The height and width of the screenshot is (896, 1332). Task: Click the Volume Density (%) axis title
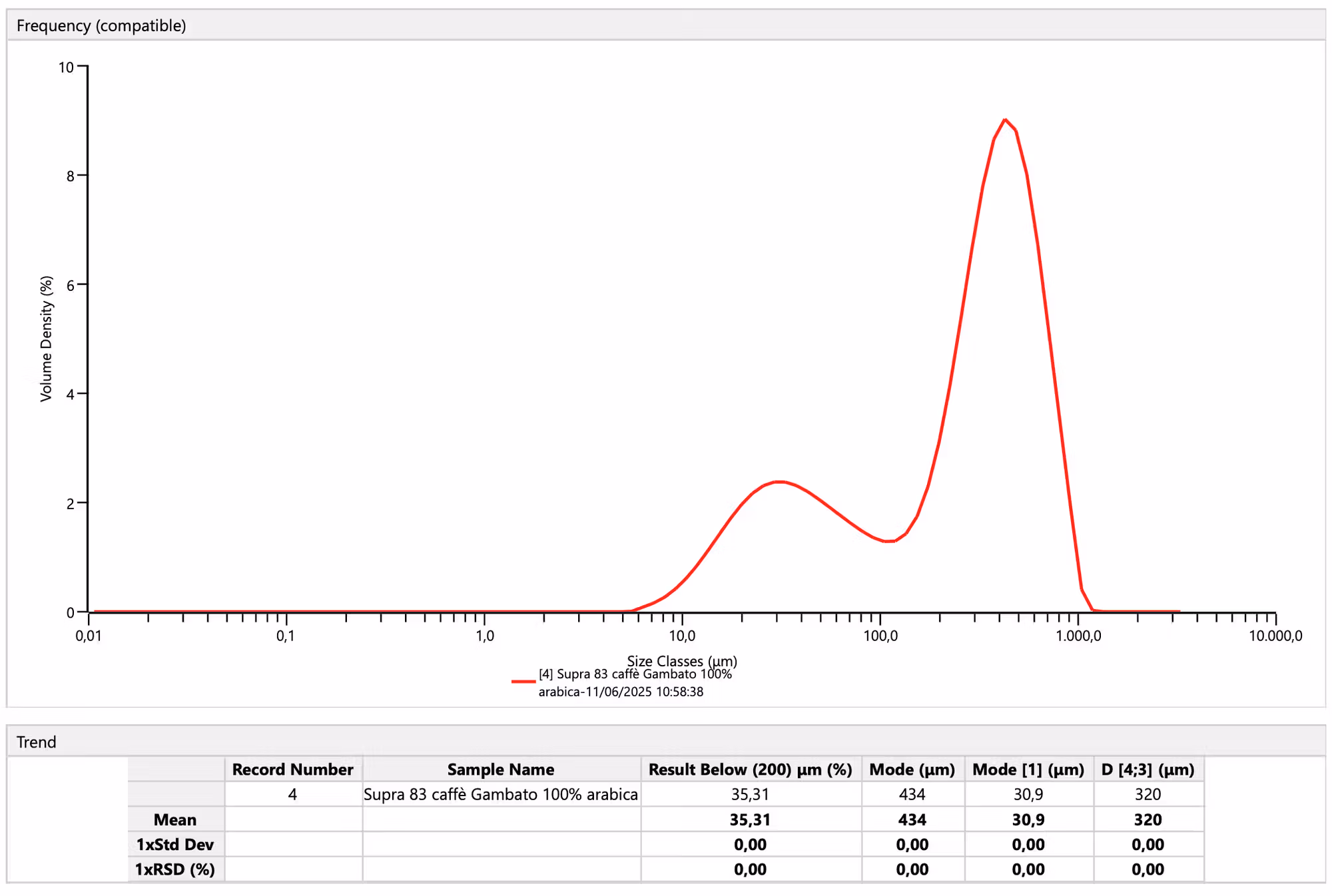click(x=46, y=338)
